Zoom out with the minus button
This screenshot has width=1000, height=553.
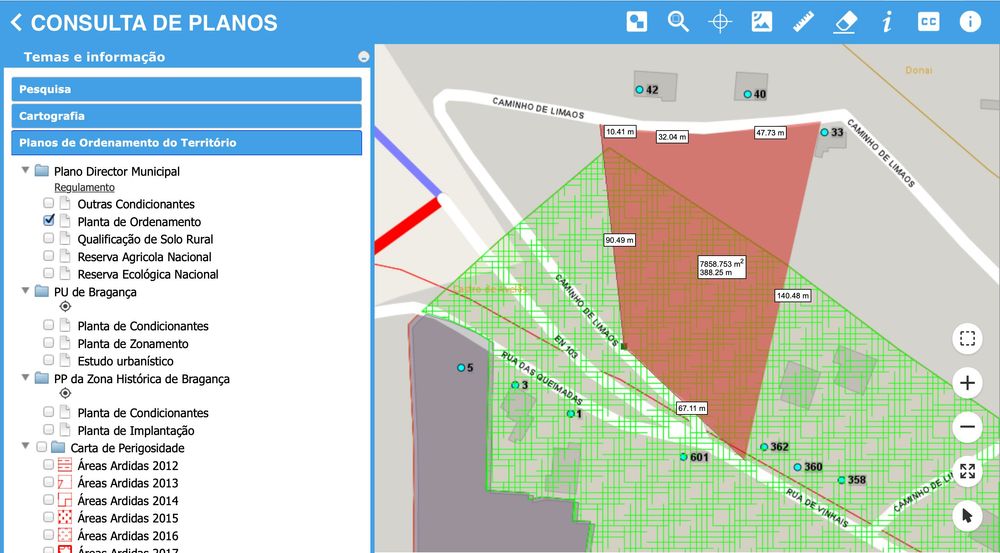tap(967, 427)
